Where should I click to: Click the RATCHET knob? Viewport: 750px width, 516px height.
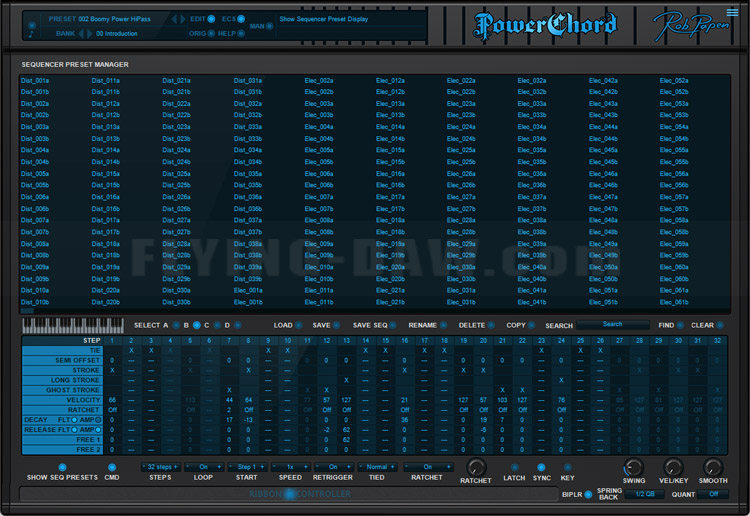pyautogui.click(x=475, y=467)
